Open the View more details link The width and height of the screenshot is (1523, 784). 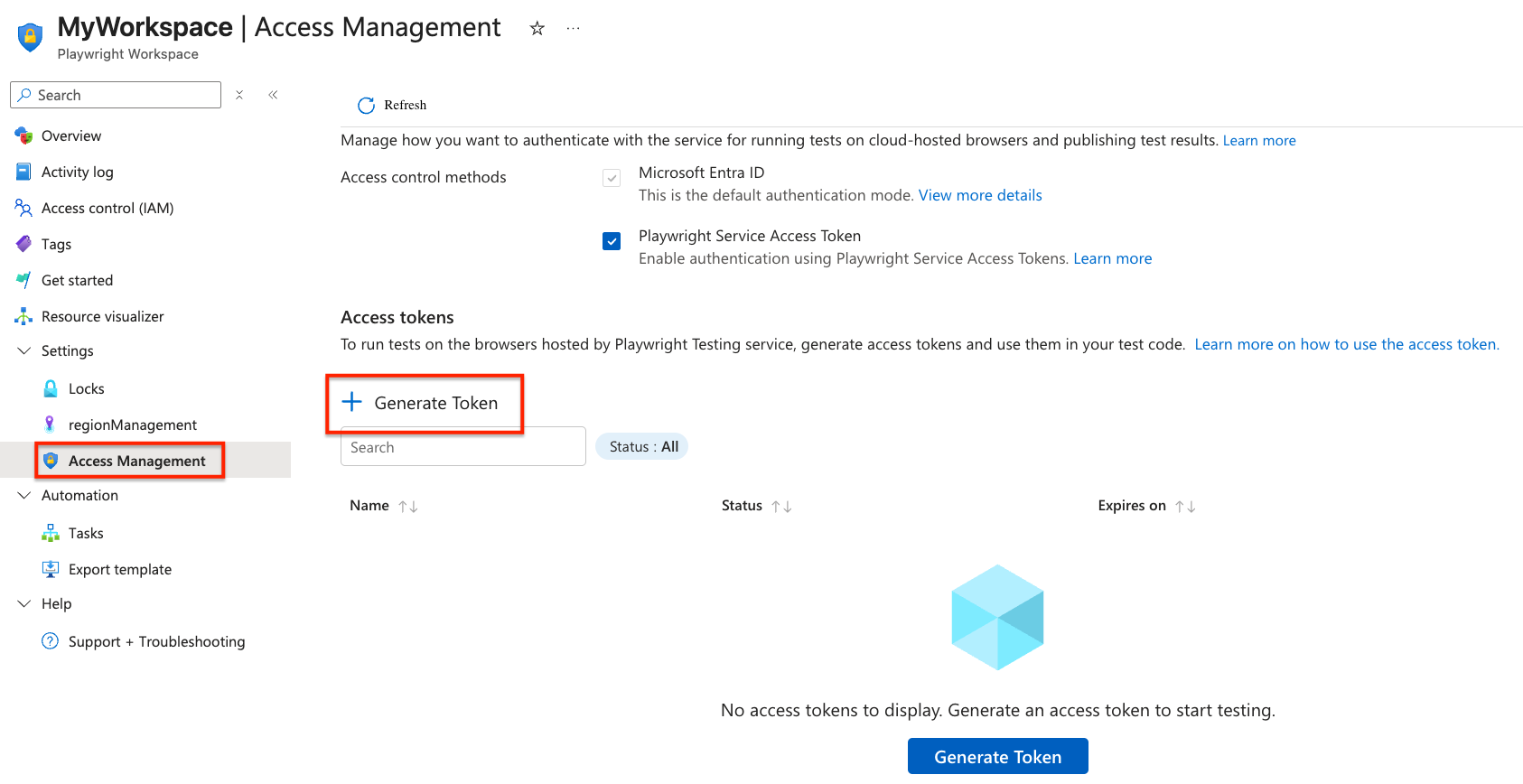coord(979,195)
